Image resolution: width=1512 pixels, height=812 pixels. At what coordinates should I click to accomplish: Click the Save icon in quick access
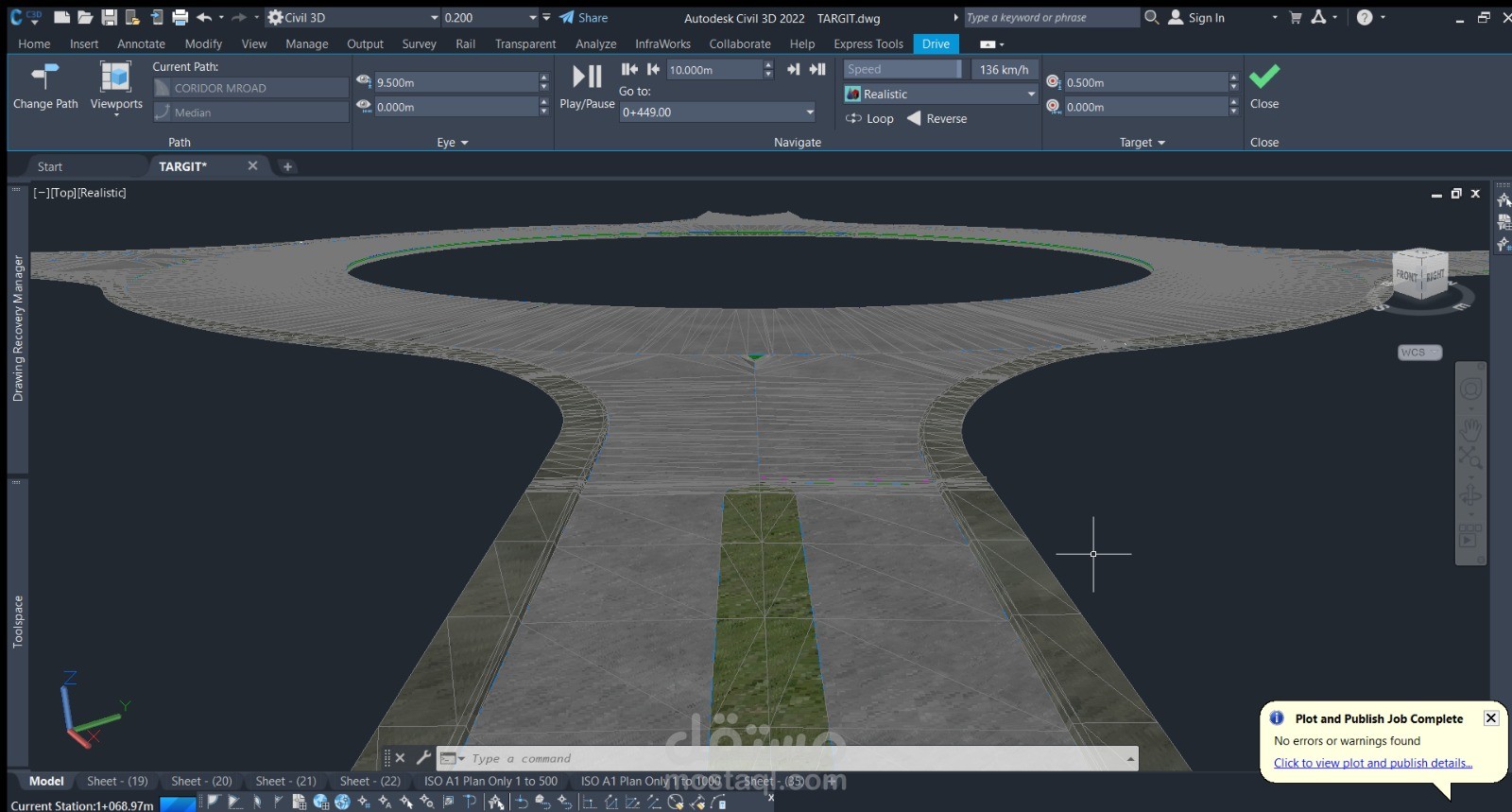coord(109,17)
